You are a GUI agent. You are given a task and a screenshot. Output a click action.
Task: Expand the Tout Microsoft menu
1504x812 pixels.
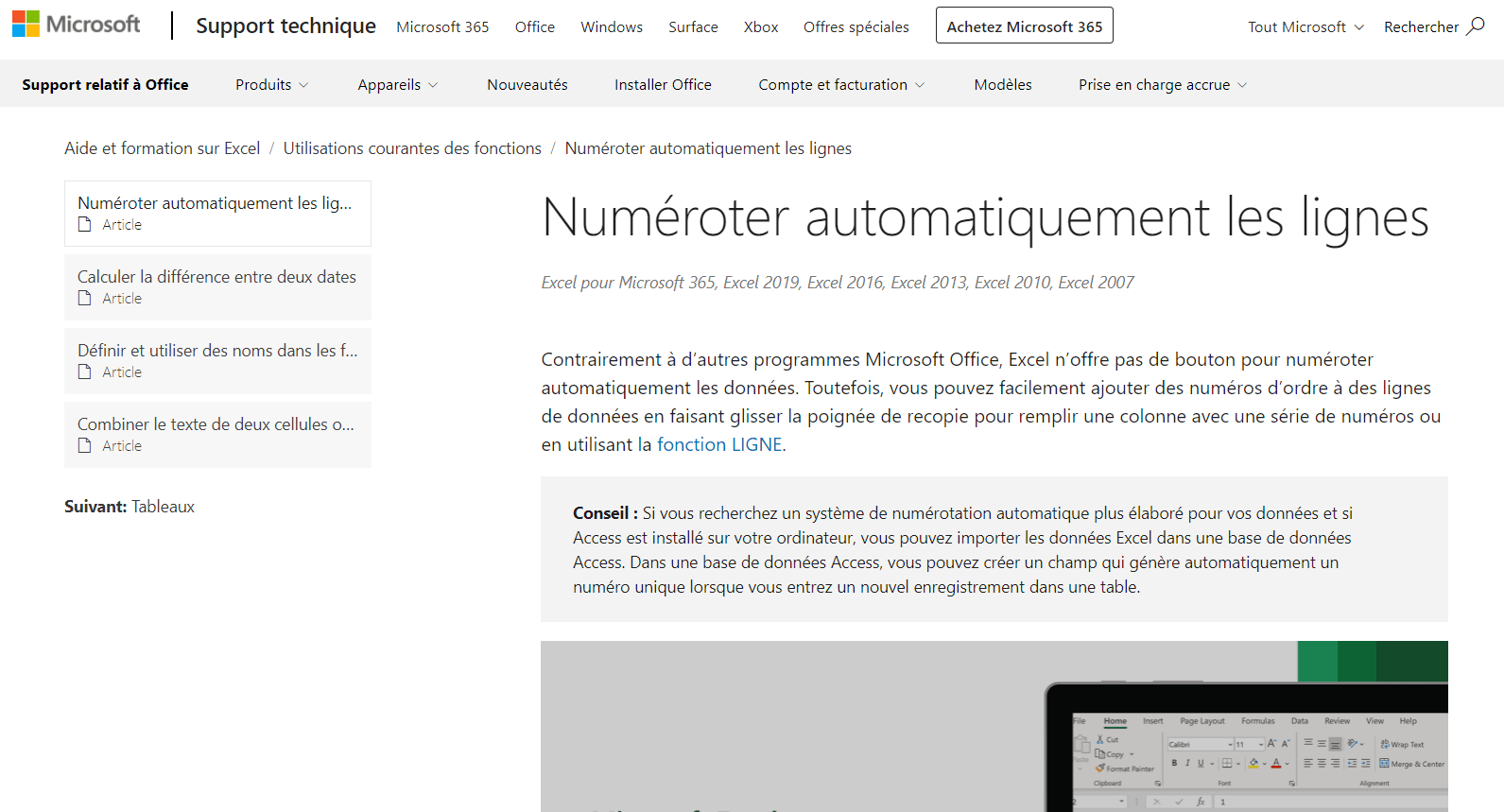click(x=1305, y=26)
